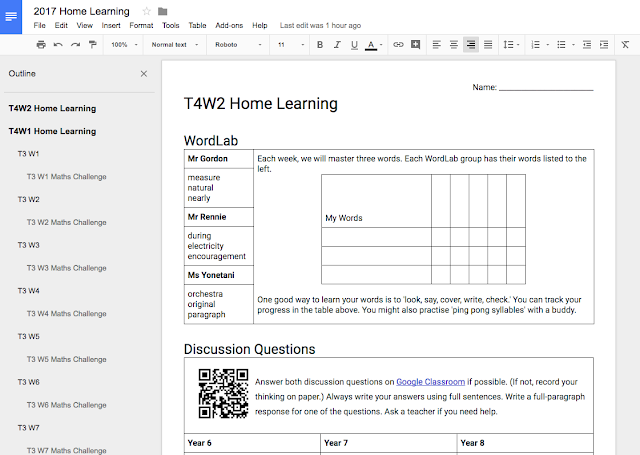The width and height of the screenshot is (640, 455).
Task: Jump to T4W1 Home Learning in outline
Action: [52, 131]
